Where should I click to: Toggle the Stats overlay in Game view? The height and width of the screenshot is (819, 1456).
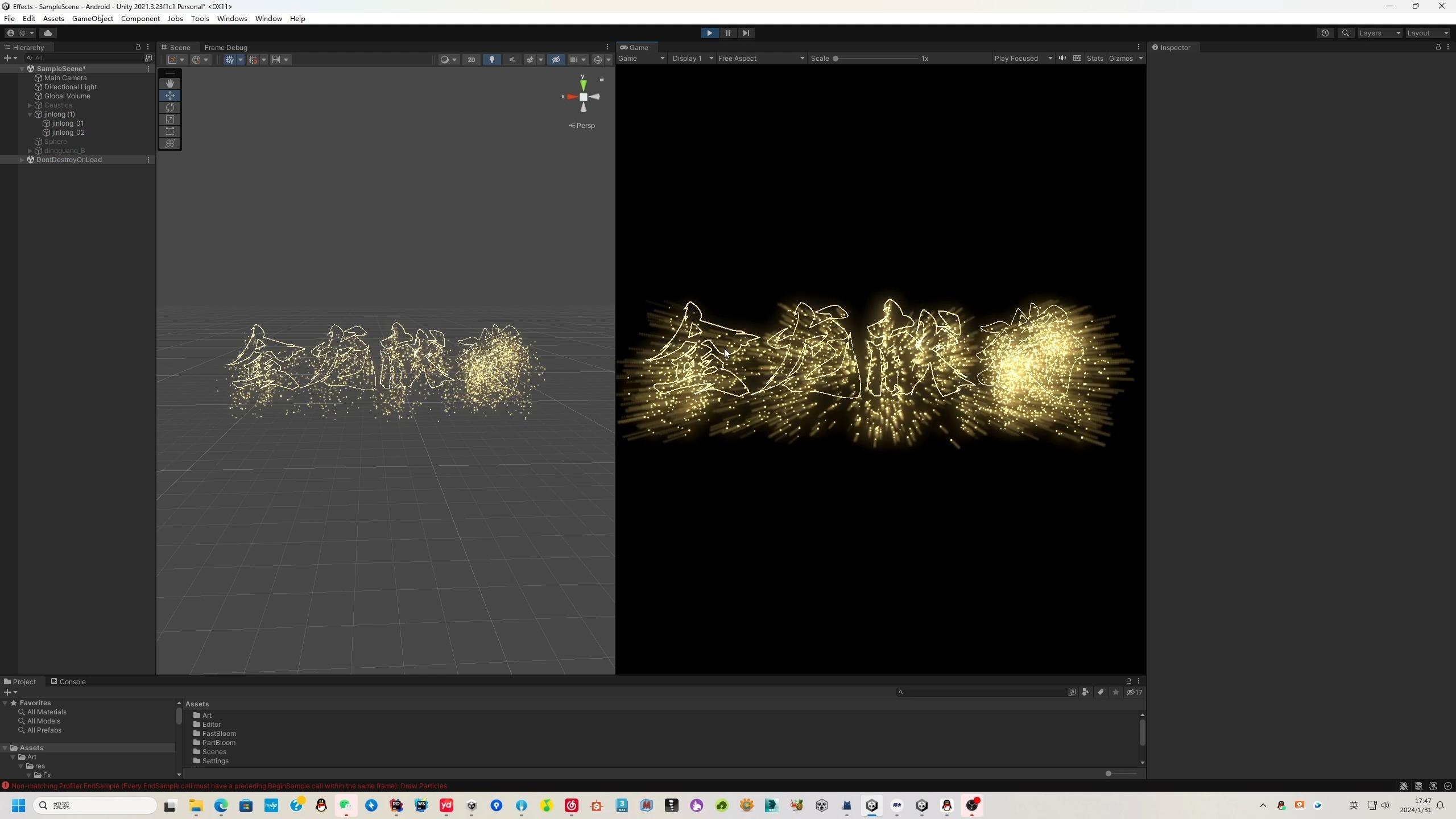click(x=1094, y=59)
